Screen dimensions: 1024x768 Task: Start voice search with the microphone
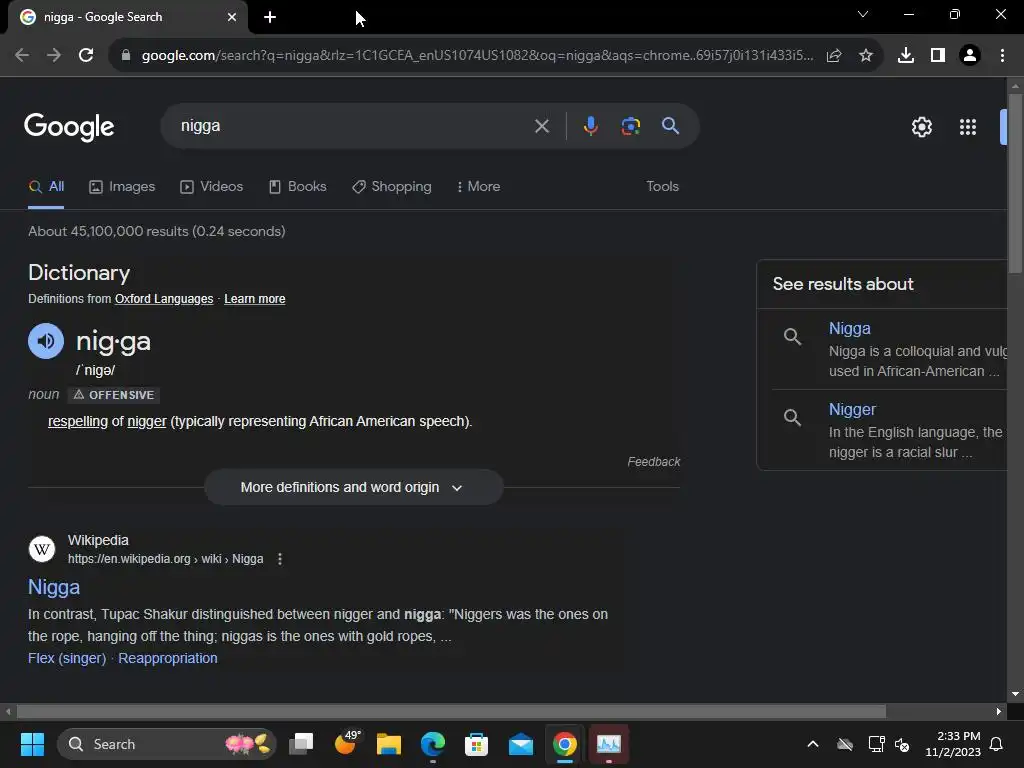click(590, 125)
